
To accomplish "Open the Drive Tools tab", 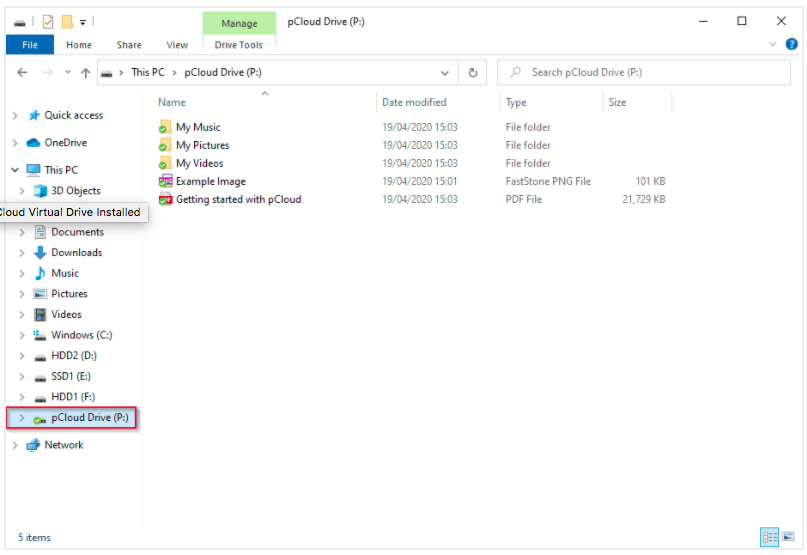I will point(239,45).
